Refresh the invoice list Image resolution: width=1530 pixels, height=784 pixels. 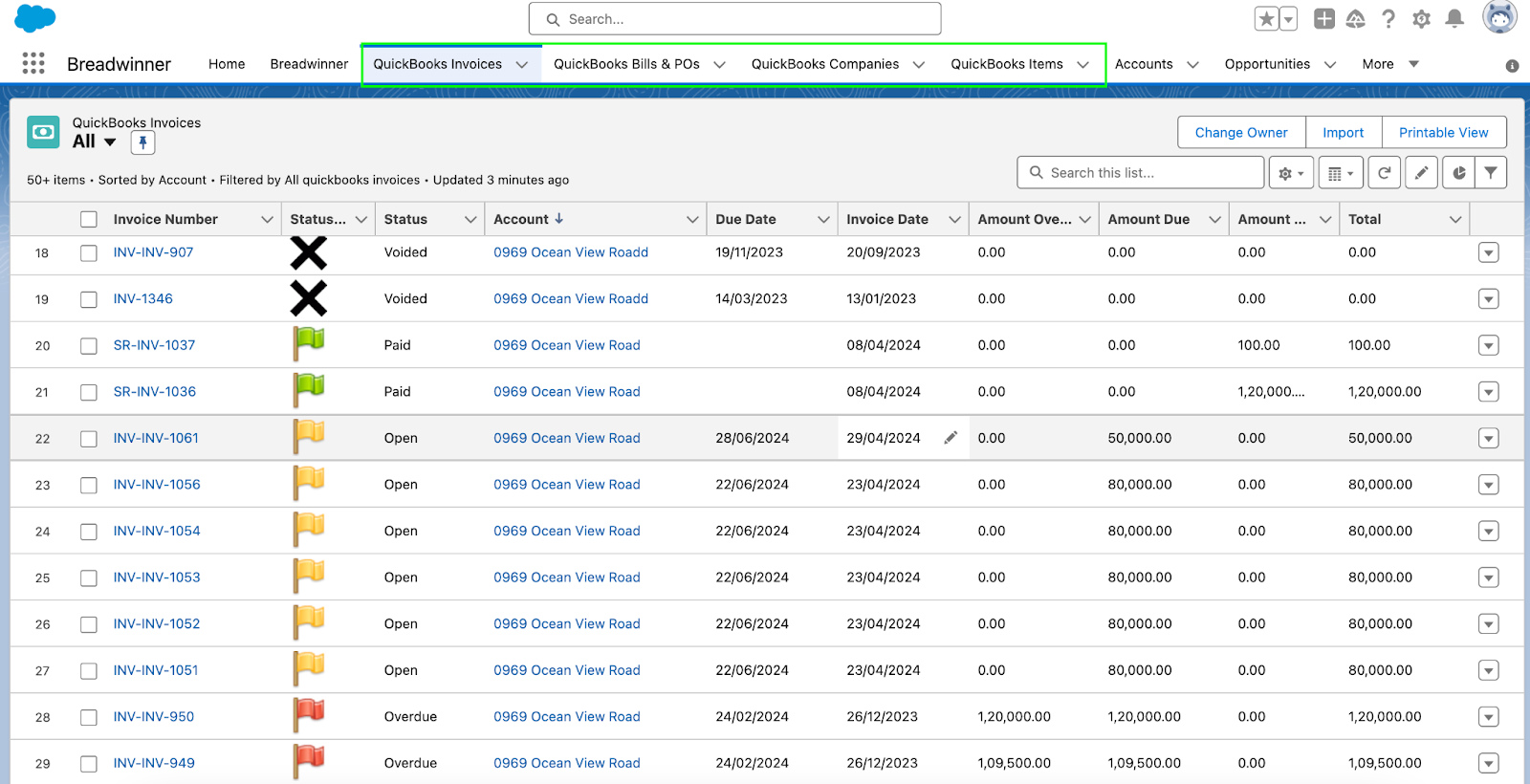[x=1384, y=173]
